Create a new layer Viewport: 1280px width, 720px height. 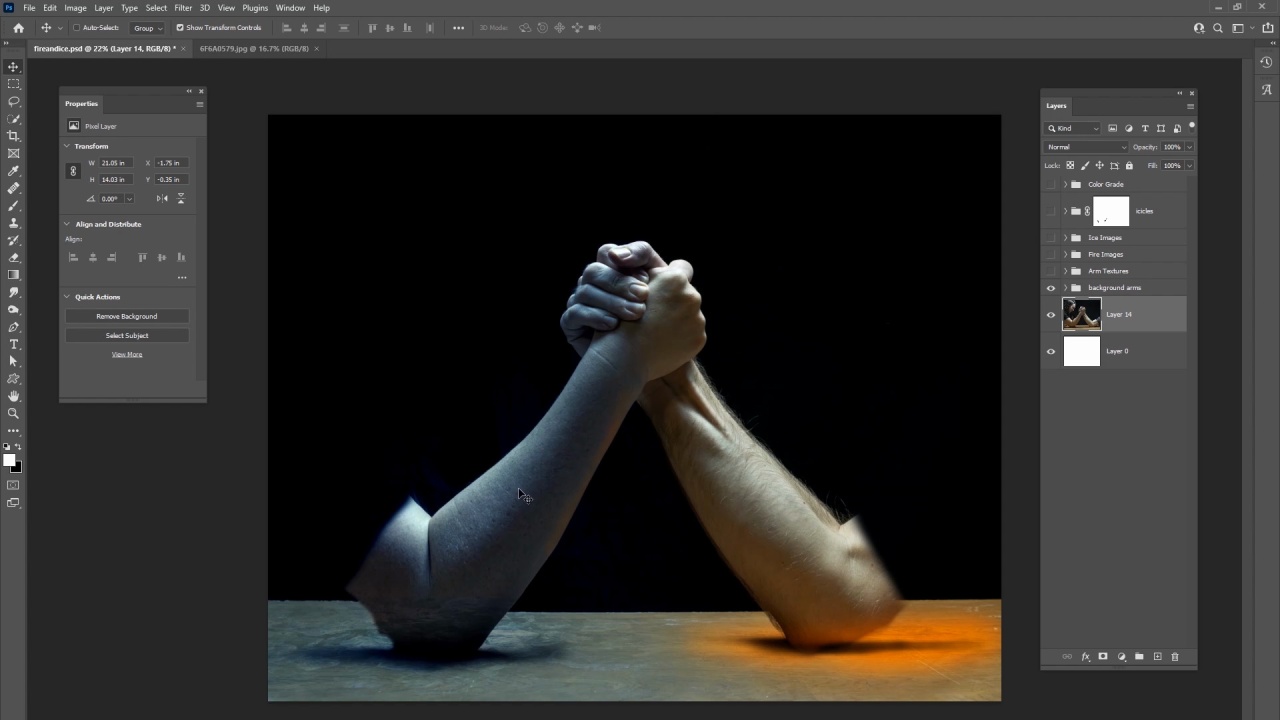(1157, 657)
